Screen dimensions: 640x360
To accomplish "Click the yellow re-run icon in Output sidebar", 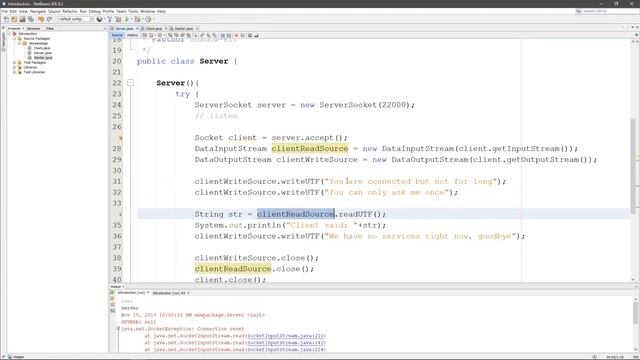I will tap(112, 299).
